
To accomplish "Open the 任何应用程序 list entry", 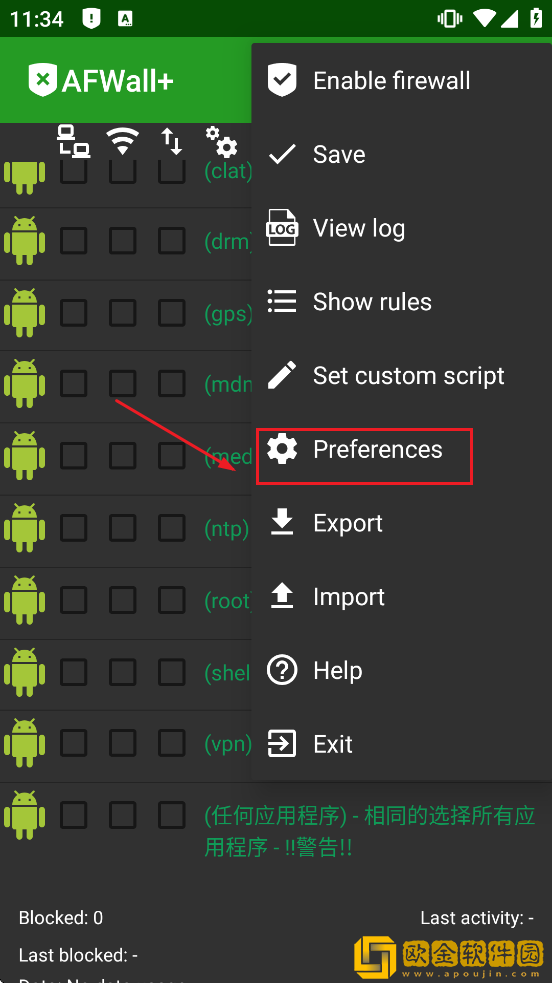I will (370, 831).
